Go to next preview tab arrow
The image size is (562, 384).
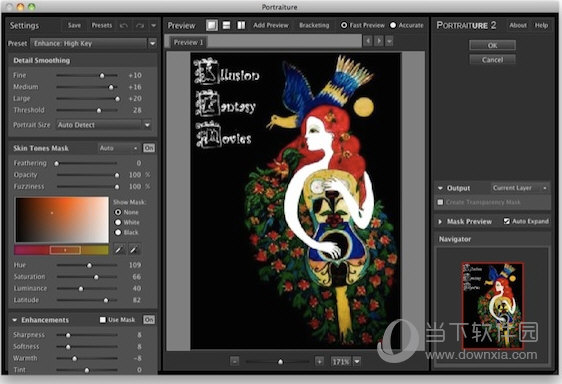tap(379, 41)
